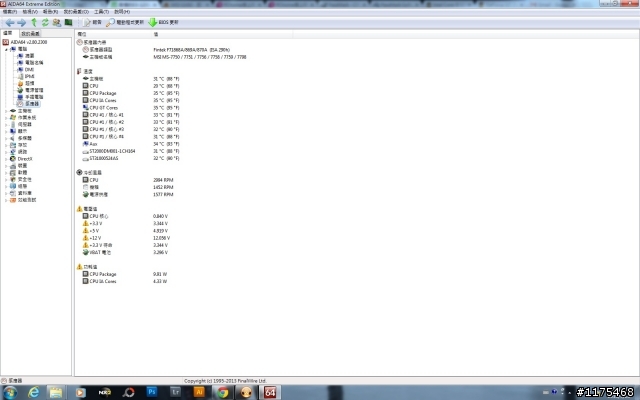640x400 pixels.
Task: Open the 檔案(F) File menu
Action: point(9,12)
